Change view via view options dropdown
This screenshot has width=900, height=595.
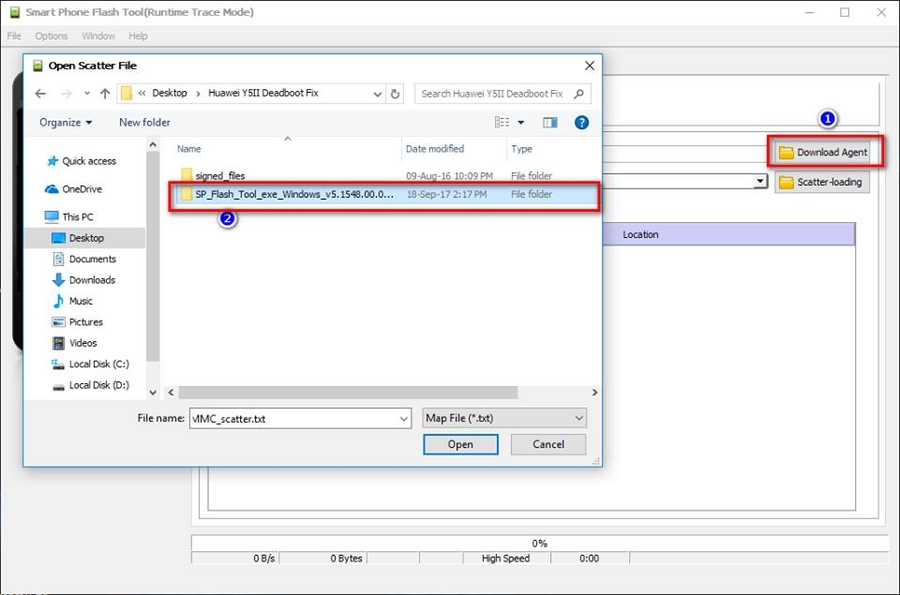tap(521, 122)
